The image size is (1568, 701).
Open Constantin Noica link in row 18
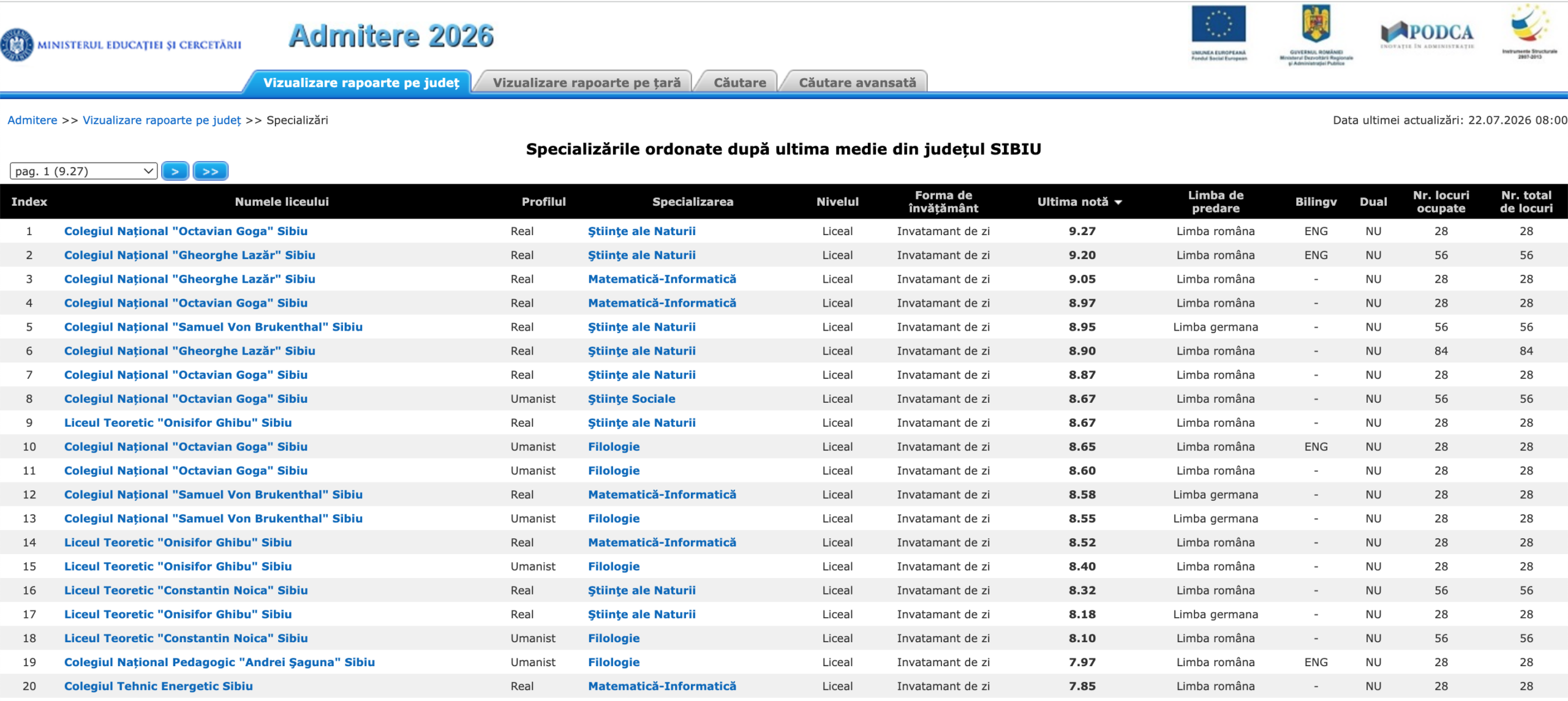click(186, 639)
